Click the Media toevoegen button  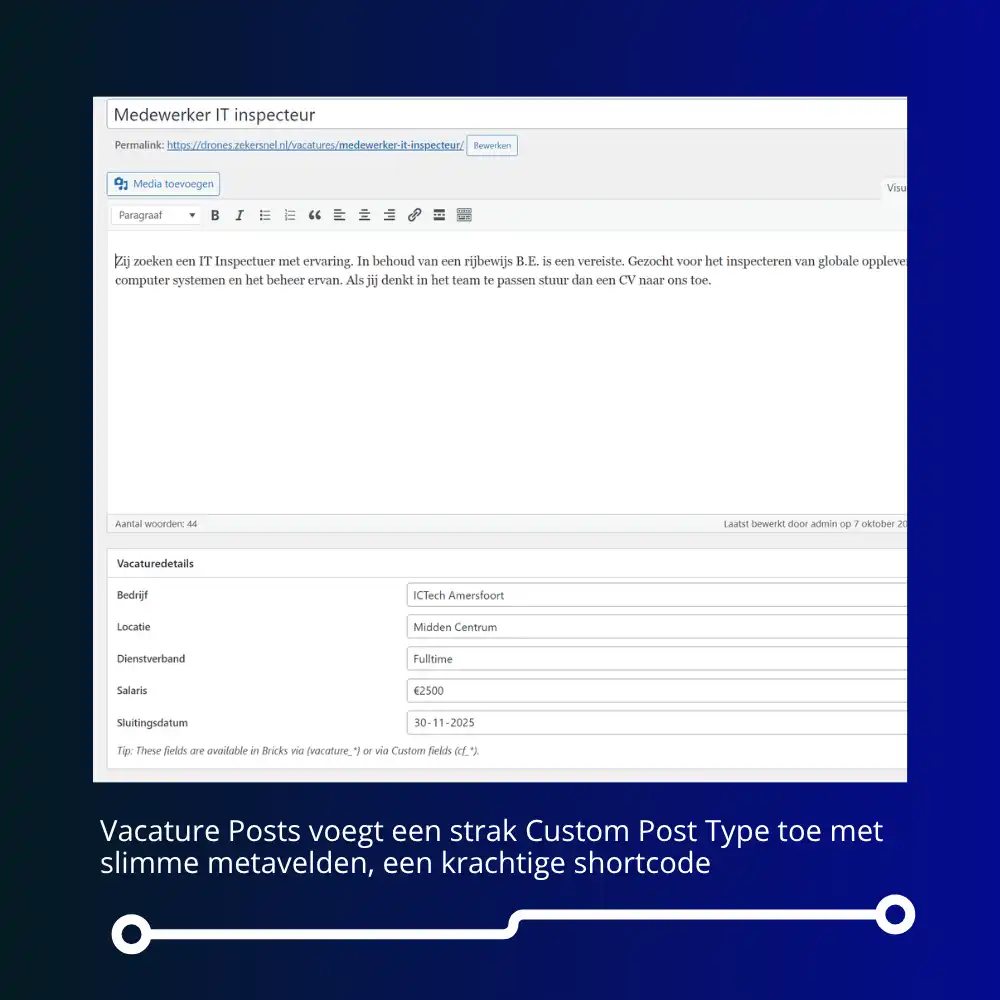[164, 184]
